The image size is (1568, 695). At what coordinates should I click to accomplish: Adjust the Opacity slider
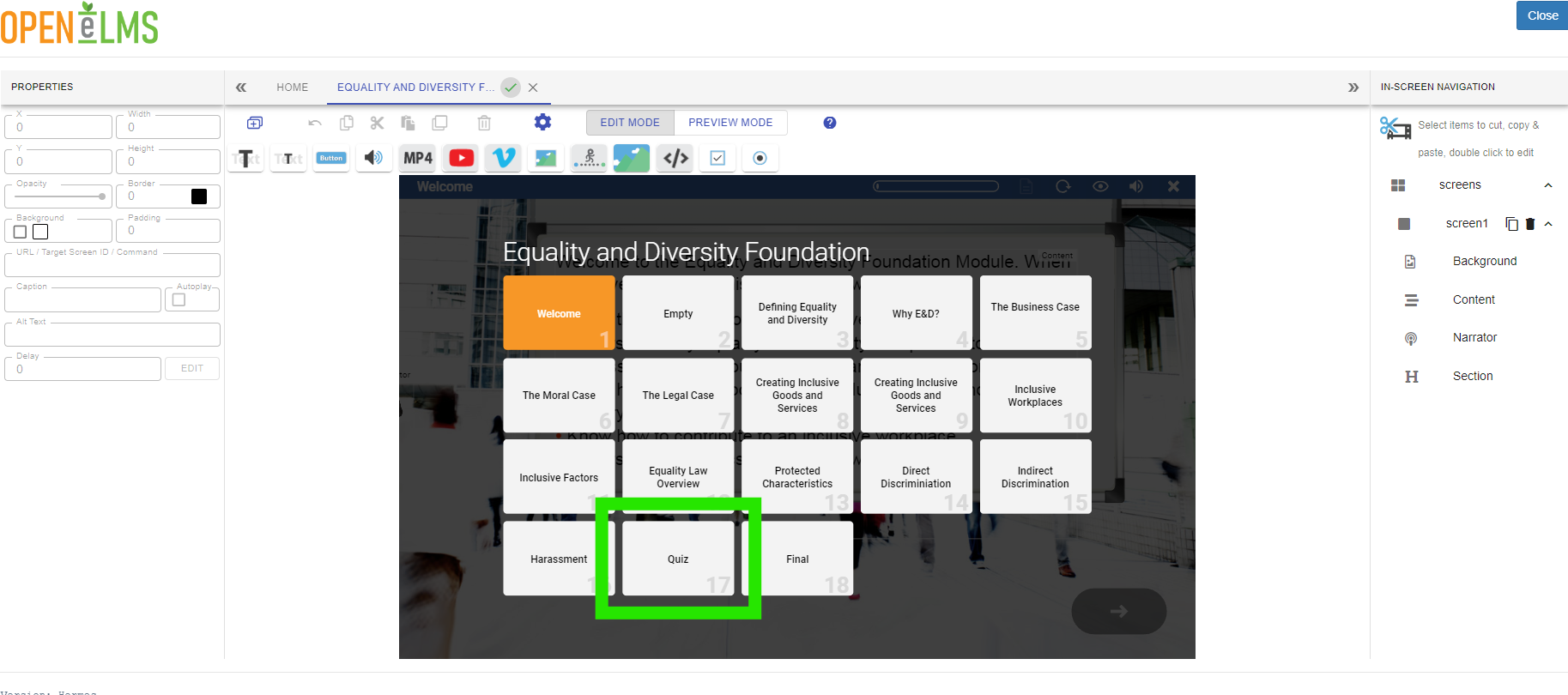(59, 196)
